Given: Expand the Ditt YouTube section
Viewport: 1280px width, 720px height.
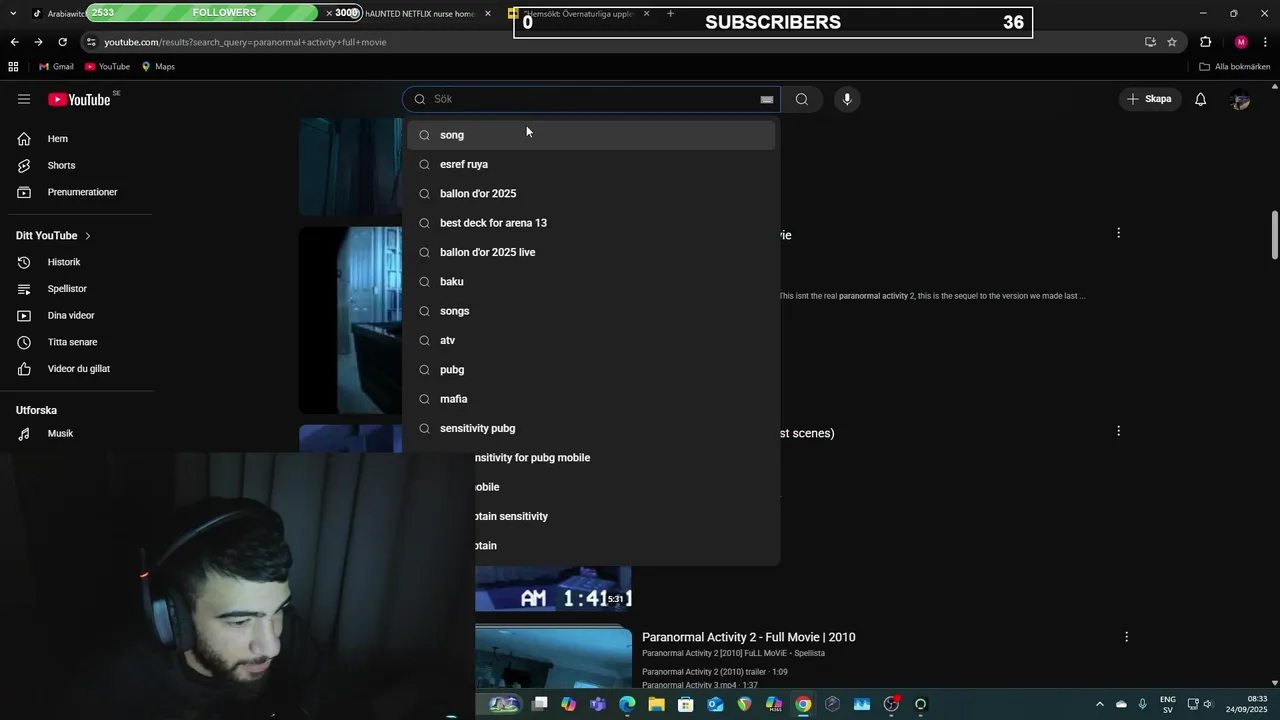Looking at the screenshot, I should point(53,236).
